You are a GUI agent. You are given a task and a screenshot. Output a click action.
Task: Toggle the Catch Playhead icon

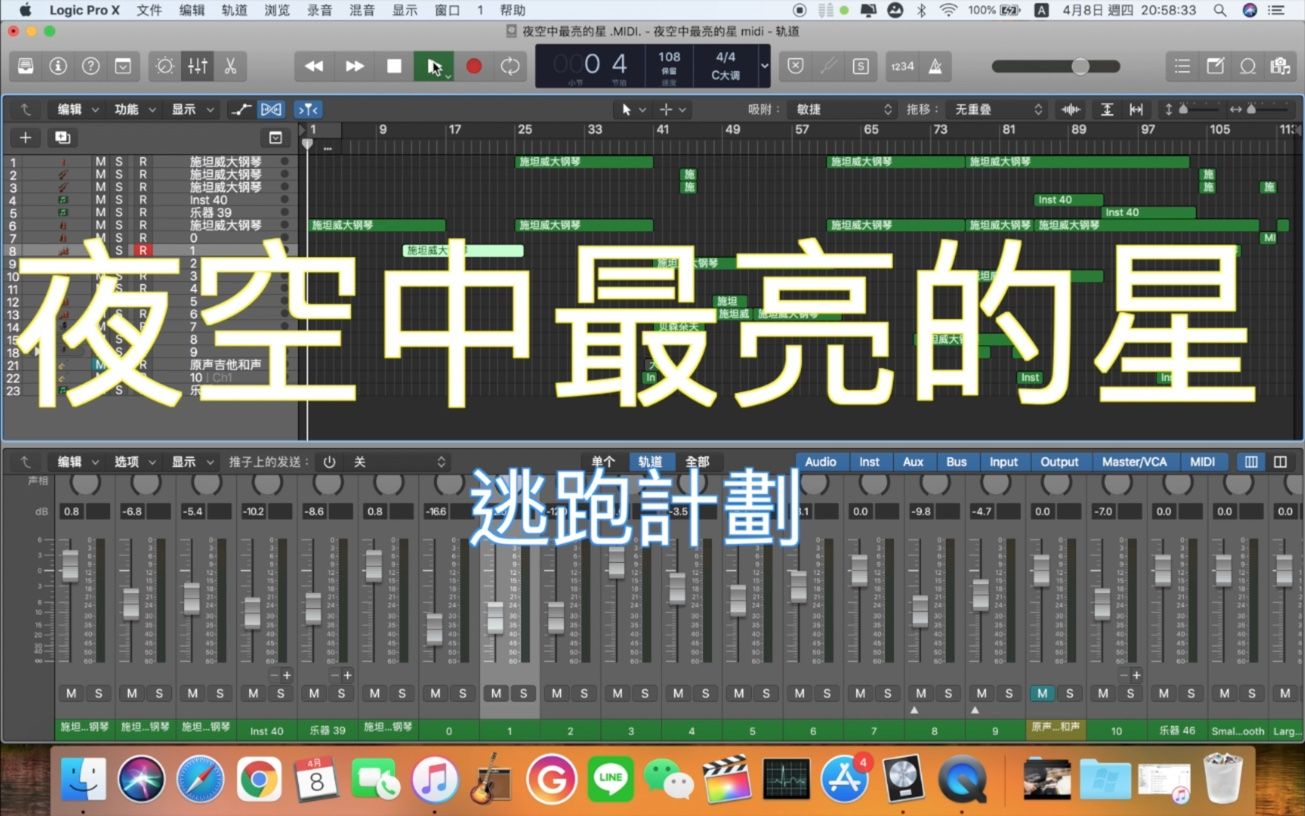pos(309,109)
